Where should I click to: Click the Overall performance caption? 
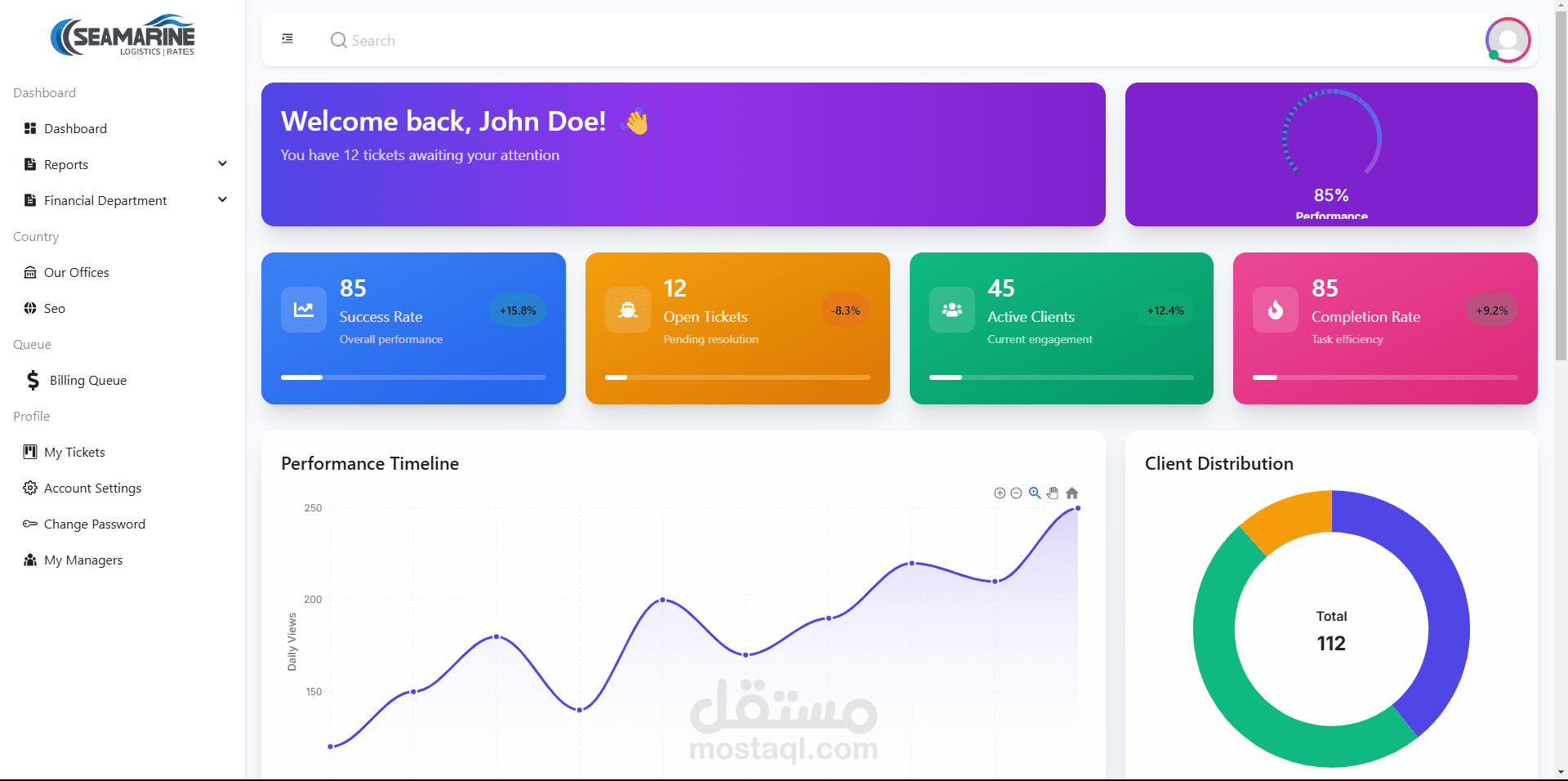point(391,339)
